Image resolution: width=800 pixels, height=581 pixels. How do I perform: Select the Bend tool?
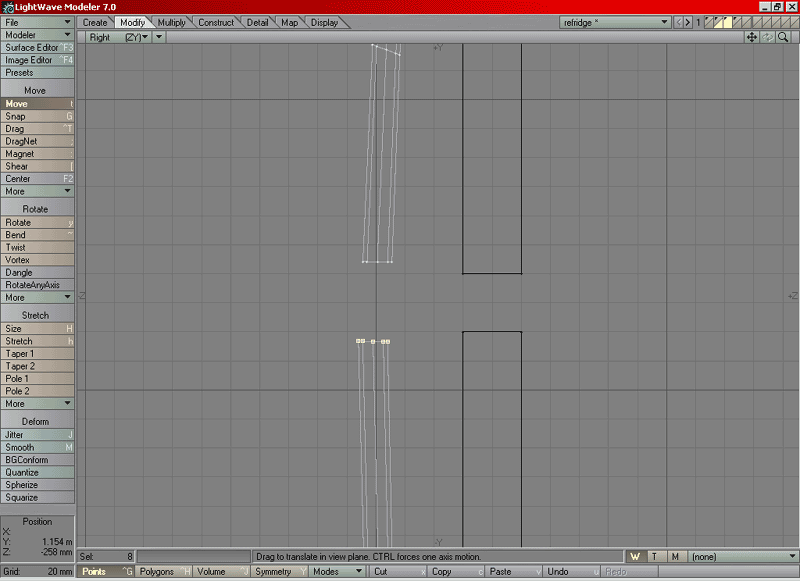point(37,235)
